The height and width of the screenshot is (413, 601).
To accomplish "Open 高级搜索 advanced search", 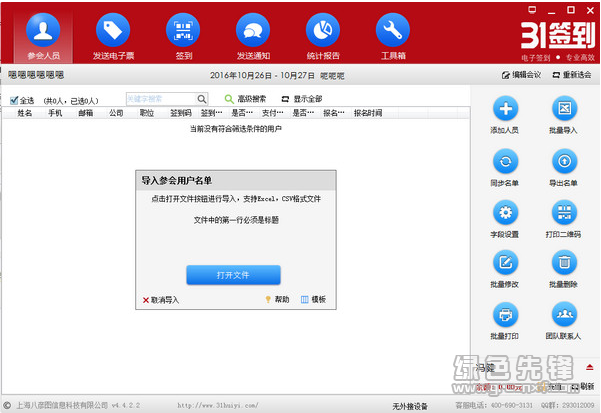I will 245,99.
